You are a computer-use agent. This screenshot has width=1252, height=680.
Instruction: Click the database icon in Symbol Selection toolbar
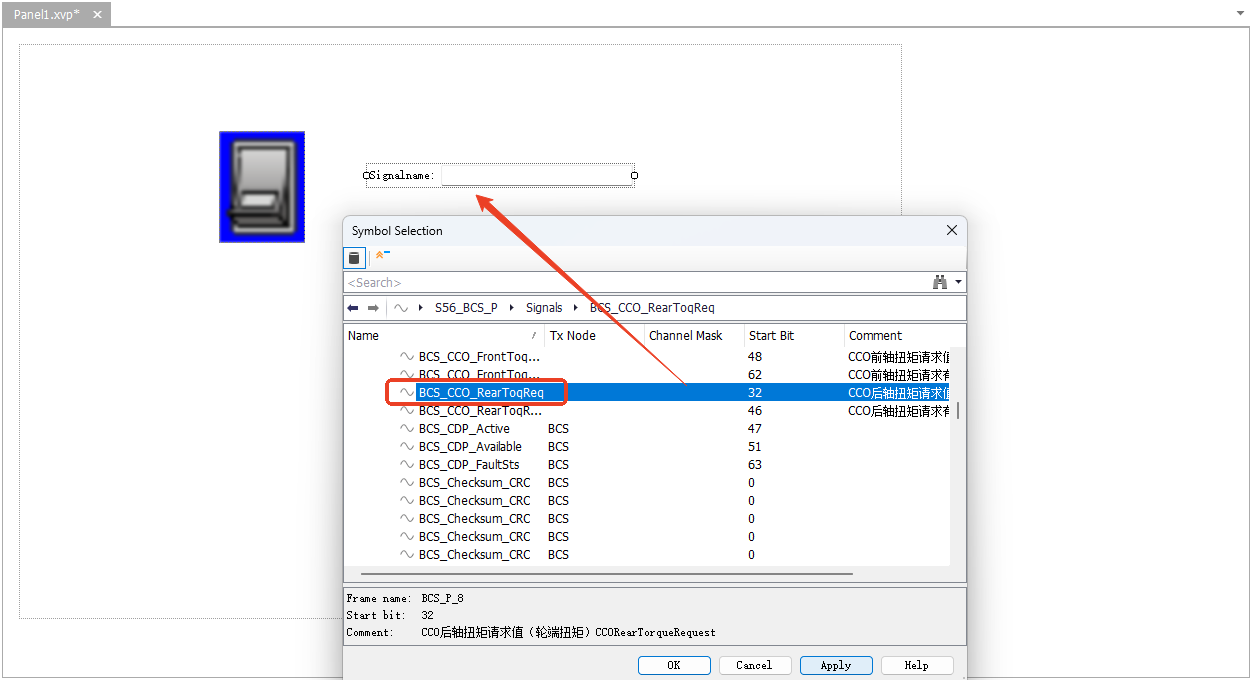[x=354, y=258]
